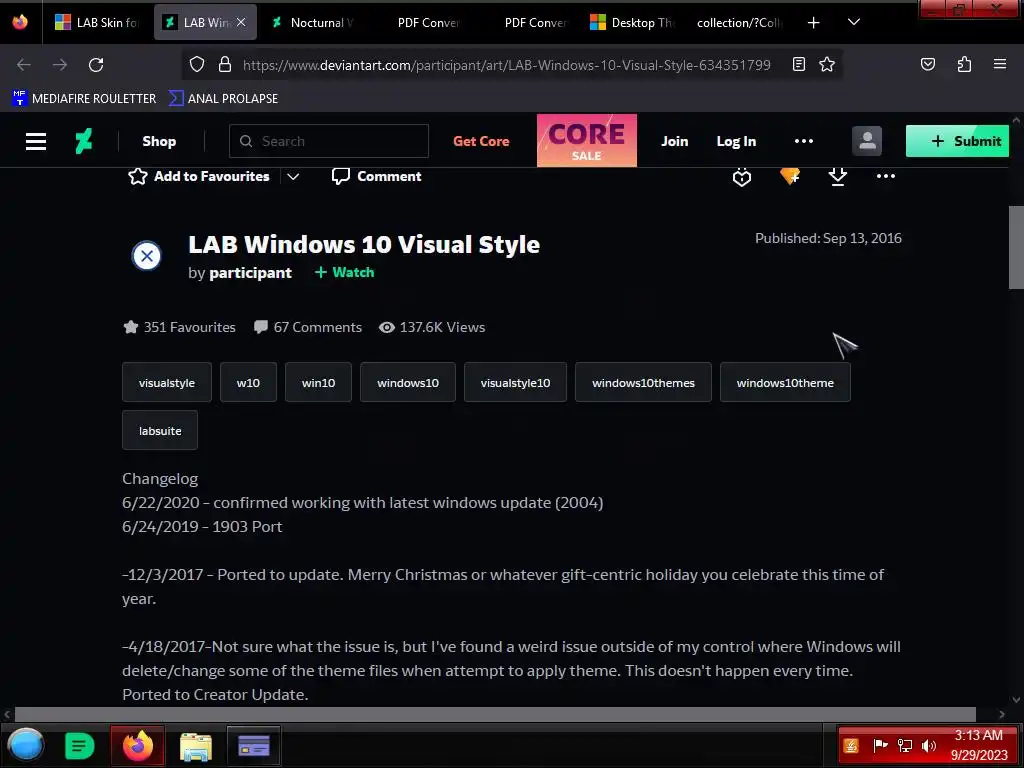Viewport: 1024px width, 768px height.
Task: Click the CORE SALE banner
Action: [x=586, y=140]
